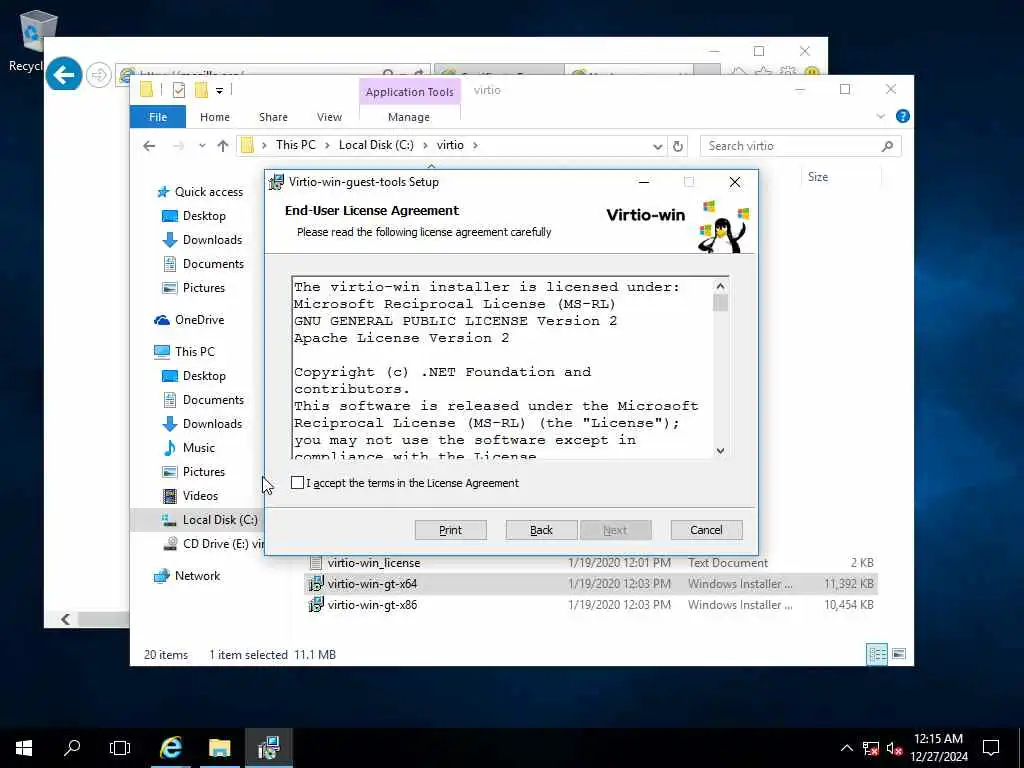Accept the License Agreement terms checkbox
This screenshot has height=768, width=1024.
[x=297, y=483]
